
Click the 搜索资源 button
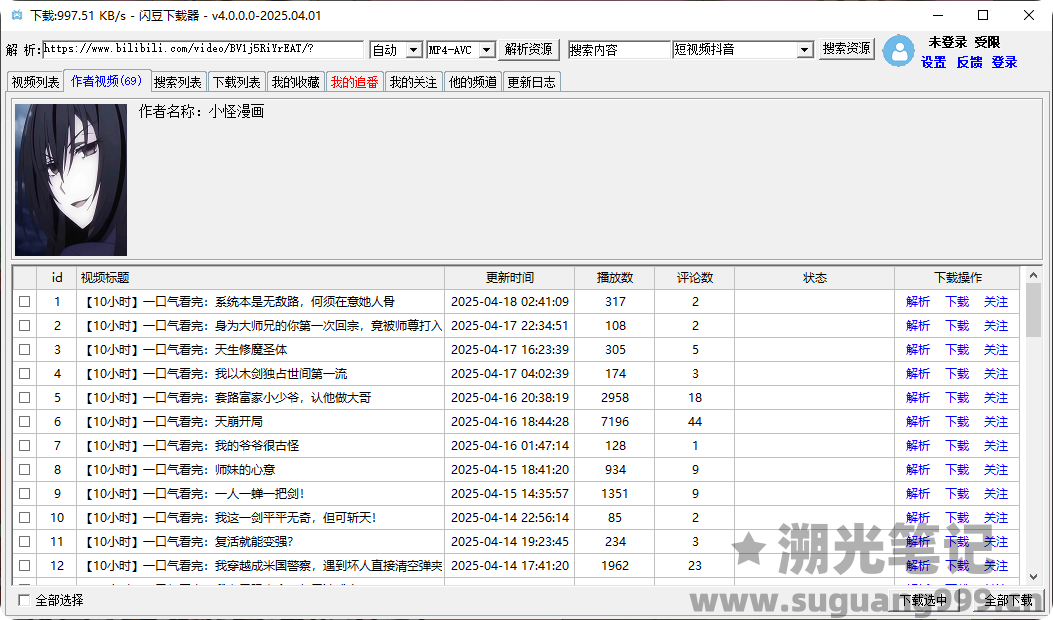tap(846, 49)
